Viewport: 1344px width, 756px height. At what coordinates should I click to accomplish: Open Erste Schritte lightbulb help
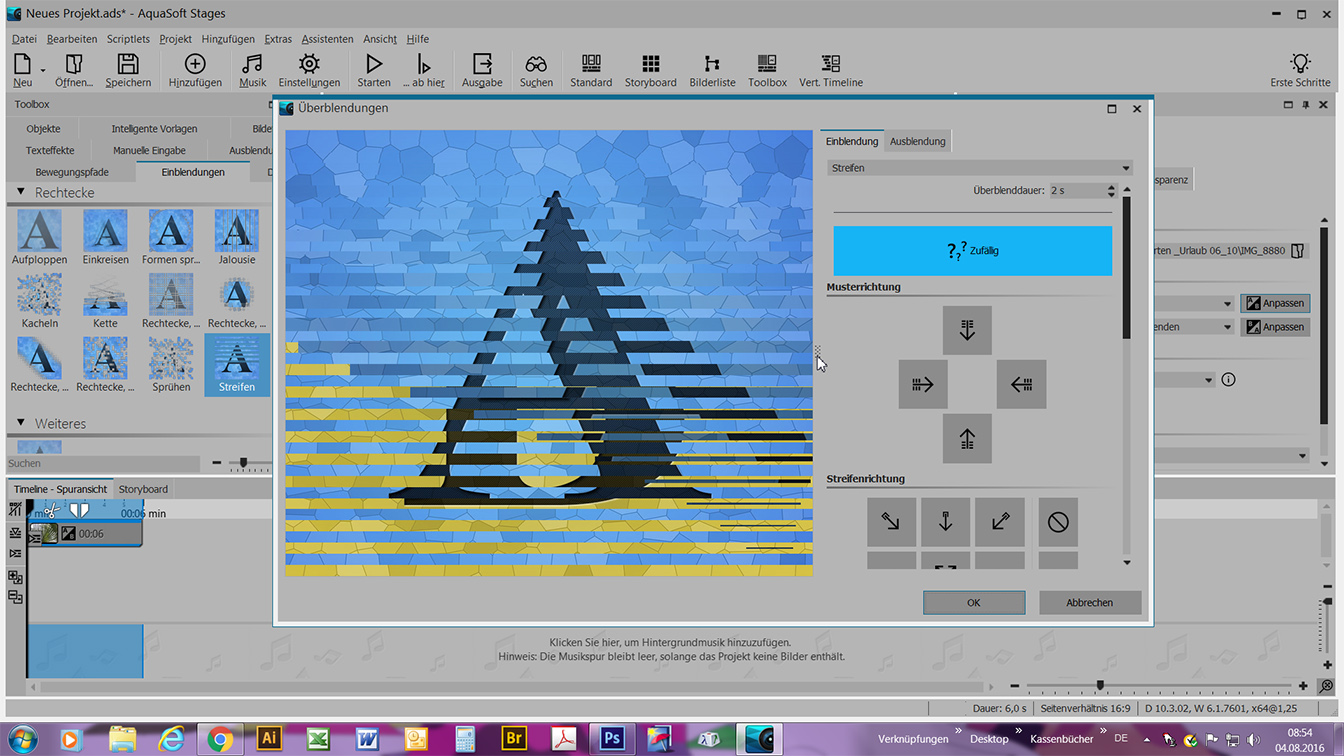pyautogui.click(x=1300, y=71)
